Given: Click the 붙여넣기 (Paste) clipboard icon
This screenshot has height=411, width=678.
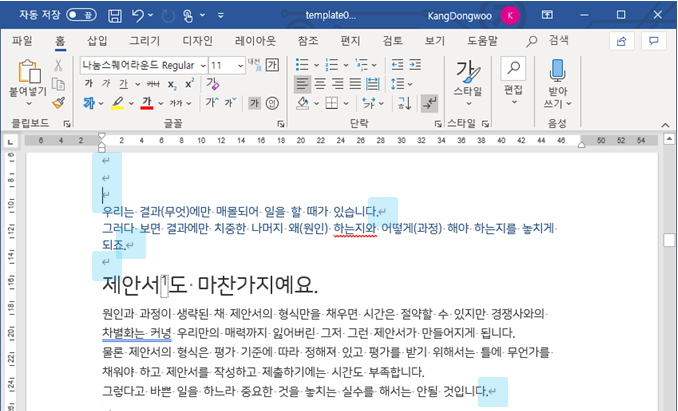Looking at the screenshot, I should [29, 71].
